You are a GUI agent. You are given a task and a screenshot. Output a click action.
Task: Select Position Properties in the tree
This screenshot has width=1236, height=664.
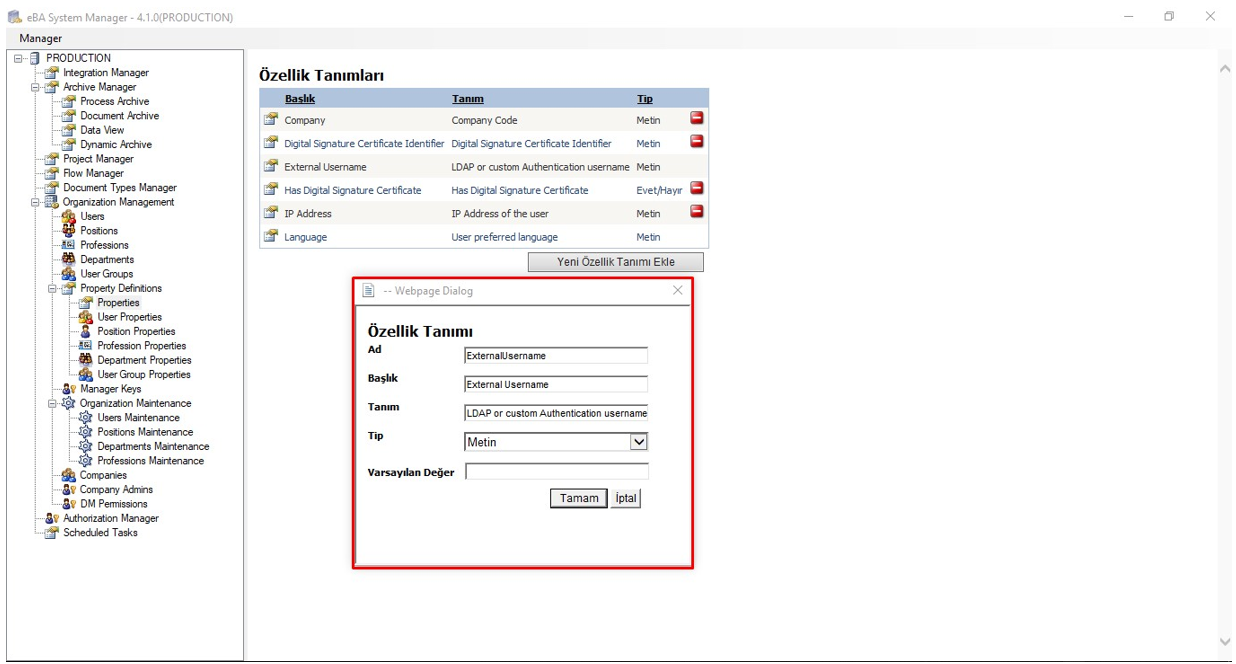click(x=136, y=332)
